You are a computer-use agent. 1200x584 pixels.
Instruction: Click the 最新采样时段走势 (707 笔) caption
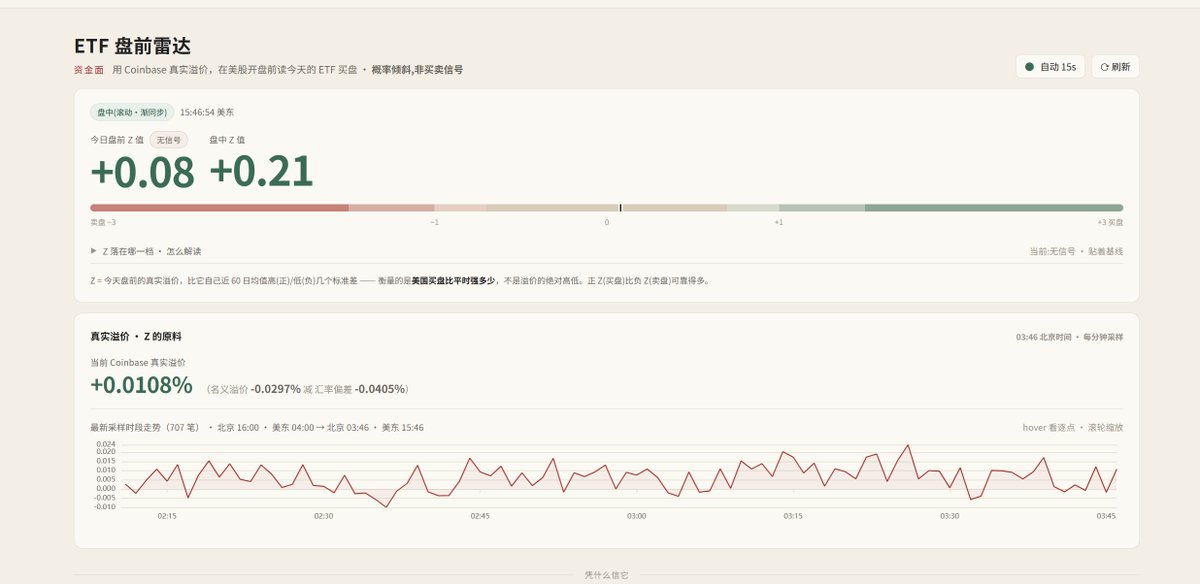pyautogui.click(x=147, y=427)
